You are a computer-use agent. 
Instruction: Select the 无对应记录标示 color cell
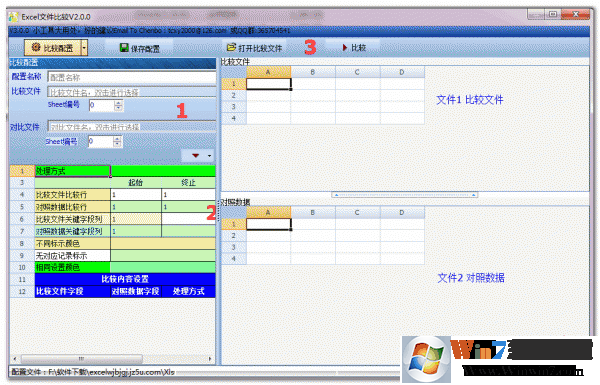163,256
